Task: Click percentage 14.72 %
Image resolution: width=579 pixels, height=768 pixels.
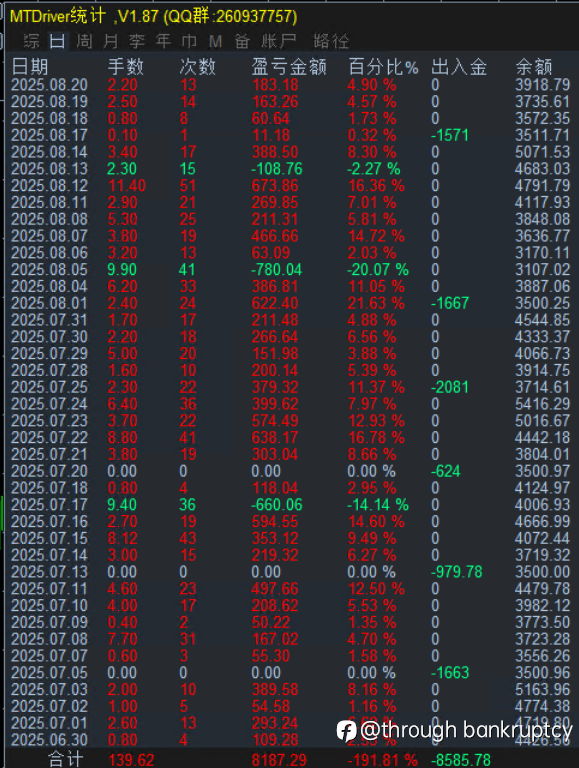Action: [376, 236]
